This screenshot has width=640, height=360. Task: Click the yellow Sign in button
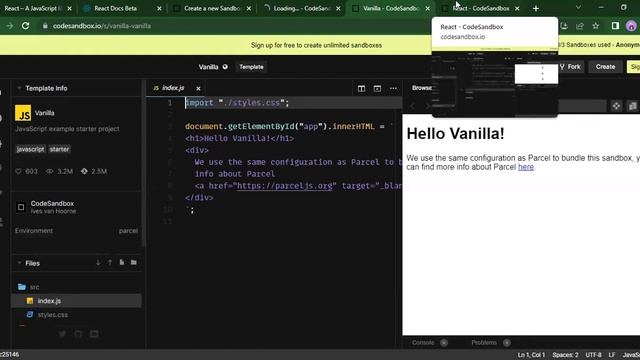click(x=633, y=67)
